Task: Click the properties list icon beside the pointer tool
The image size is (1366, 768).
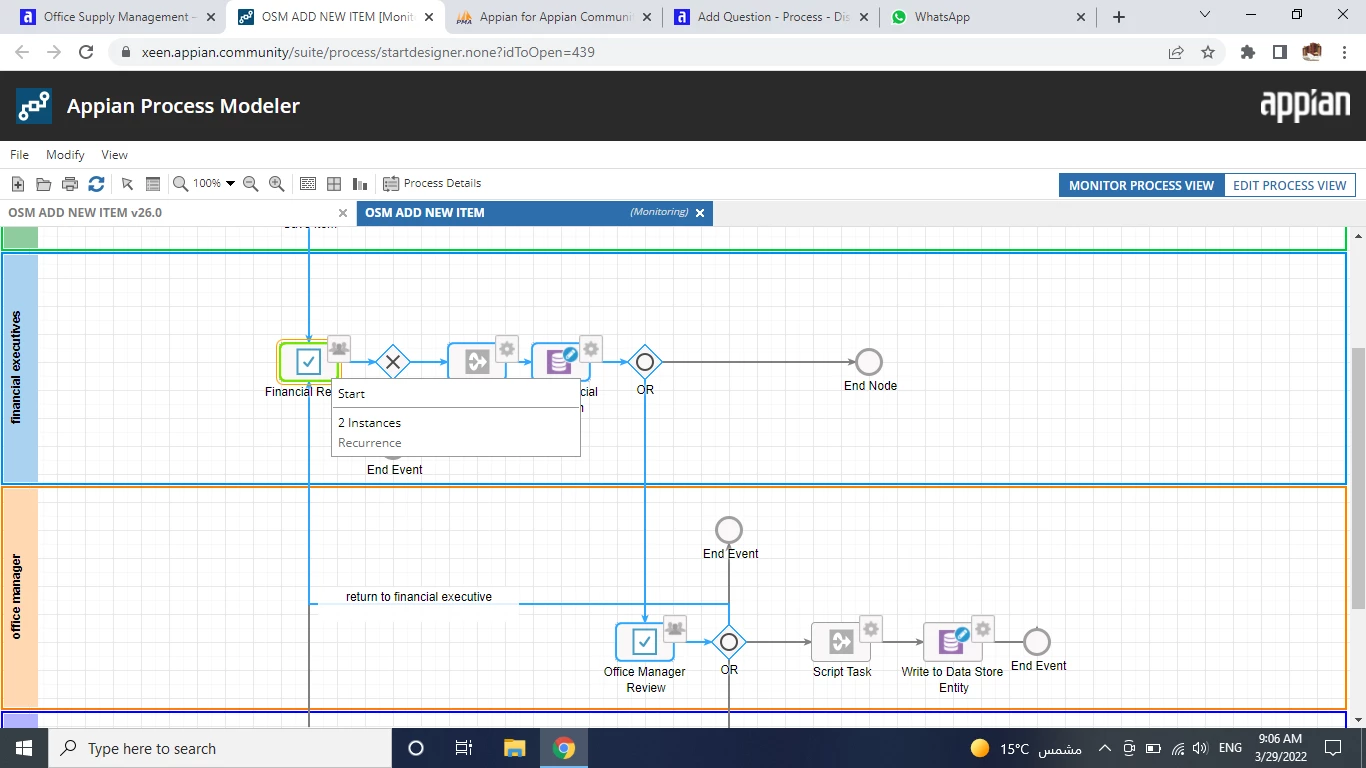Action: 153,184
